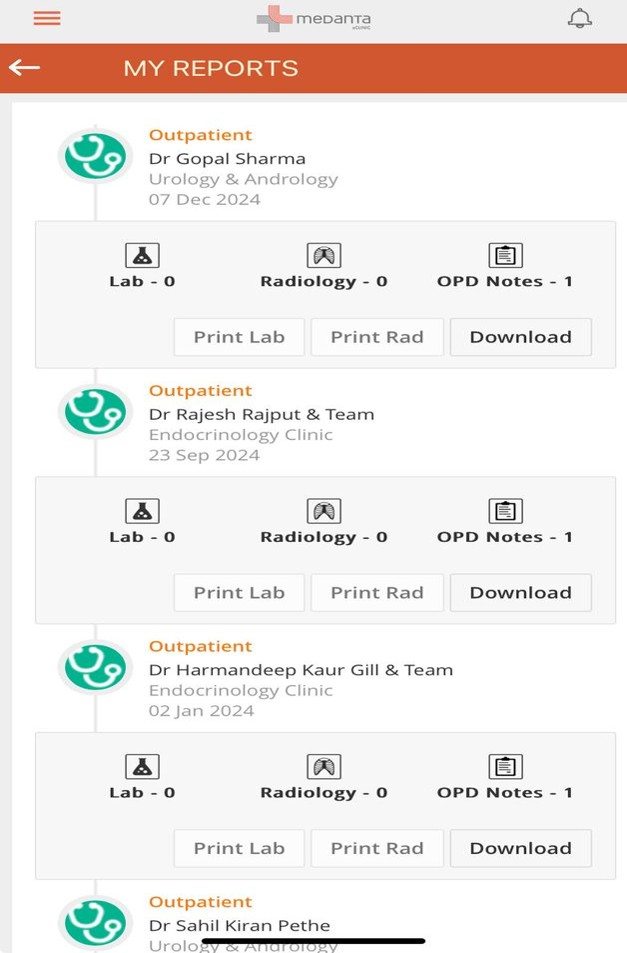Image resolution: width=627 pixels, height=953 pixels.
Task: Click Print Lab for 07 Dec 2024 visit
Action: (239, 337)
